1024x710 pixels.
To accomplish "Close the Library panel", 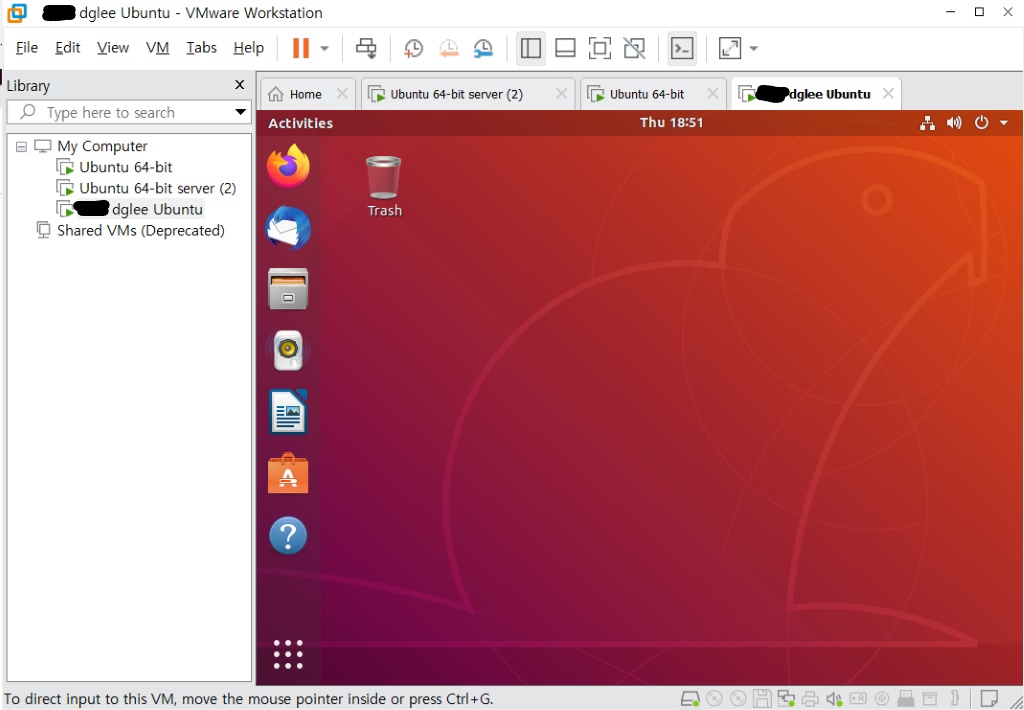I will coord(240,85).
